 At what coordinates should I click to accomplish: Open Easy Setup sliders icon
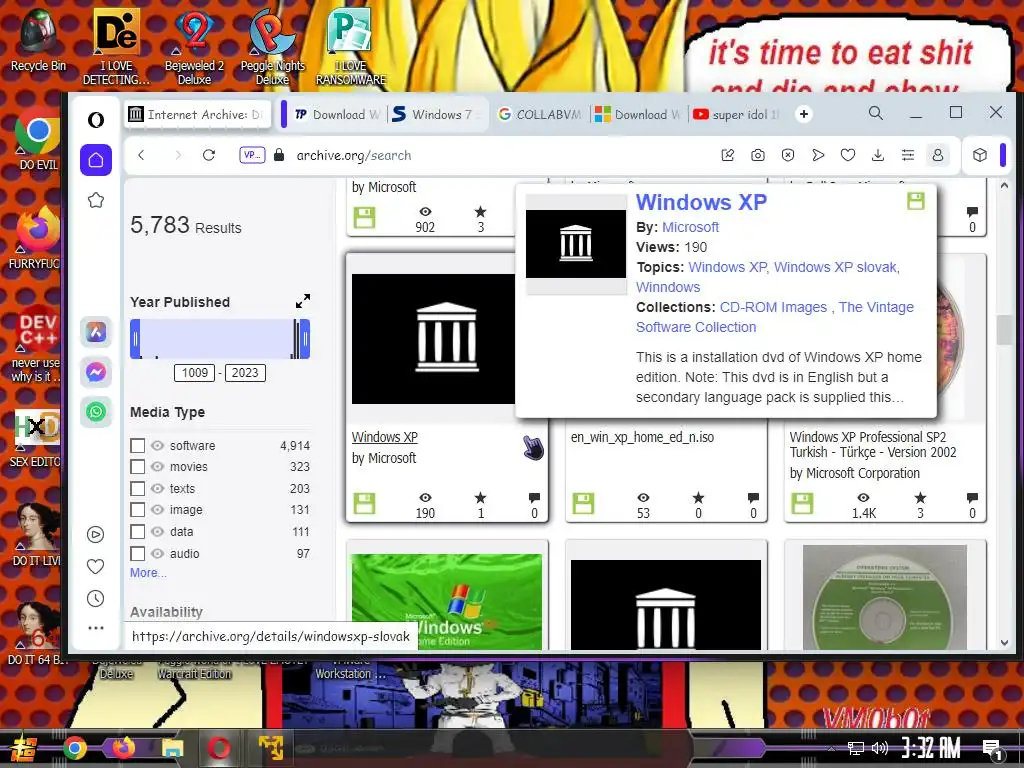[x=908, y=155]
